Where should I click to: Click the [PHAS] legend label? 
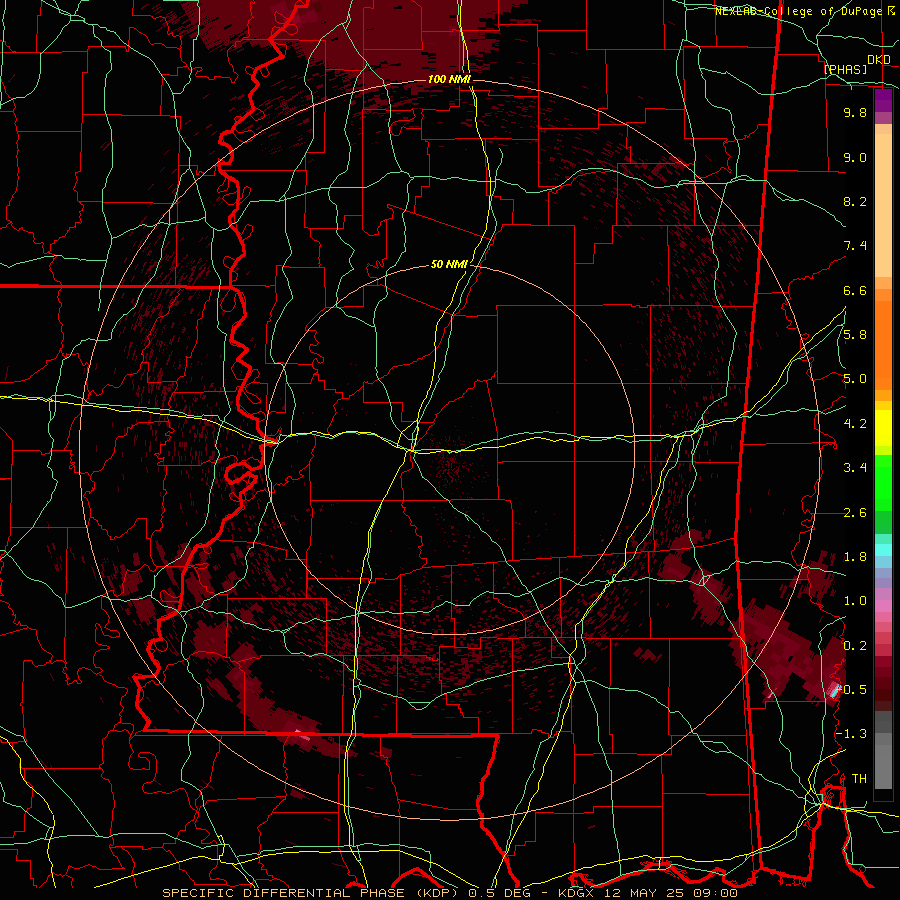[845, 69]
